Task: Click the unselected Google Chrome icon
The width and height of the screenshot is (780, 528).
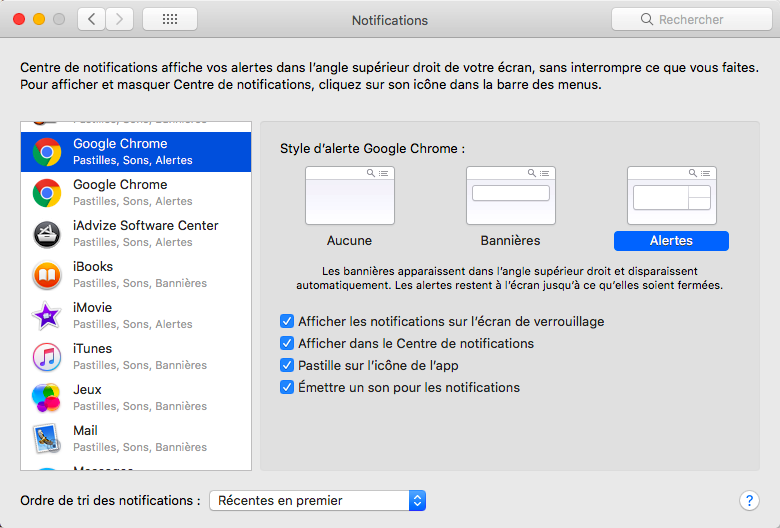Action: [47, 193]
